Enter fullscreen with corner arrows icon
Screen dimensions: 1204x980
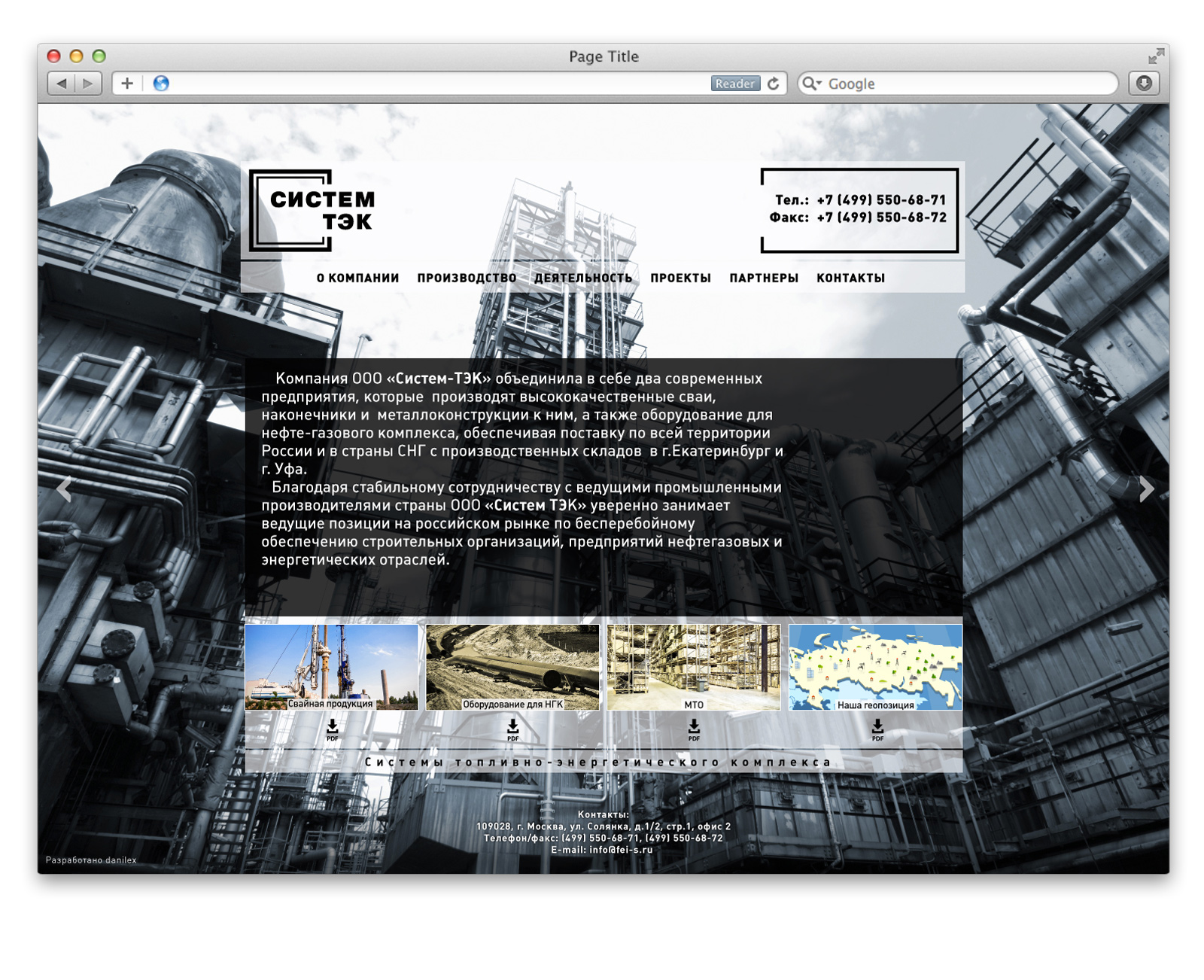tap(1156, 56)
